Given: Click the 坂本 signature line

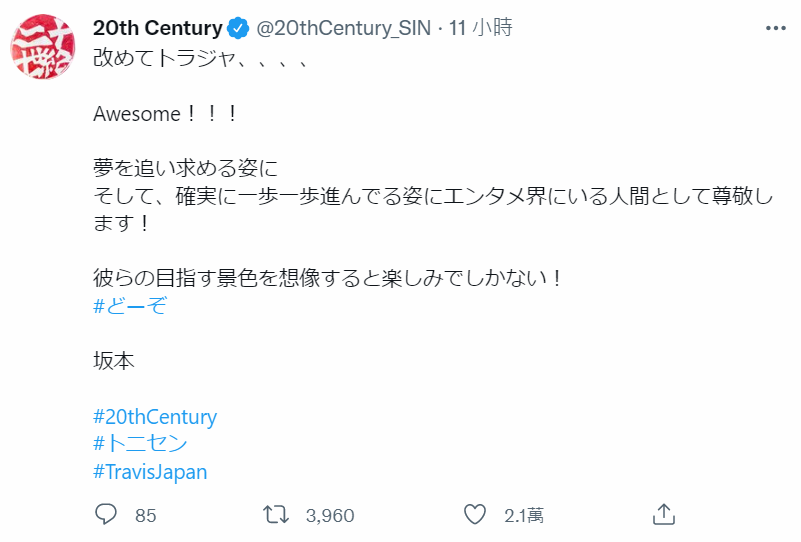Looking at the screenshot, I should (114, 361).
